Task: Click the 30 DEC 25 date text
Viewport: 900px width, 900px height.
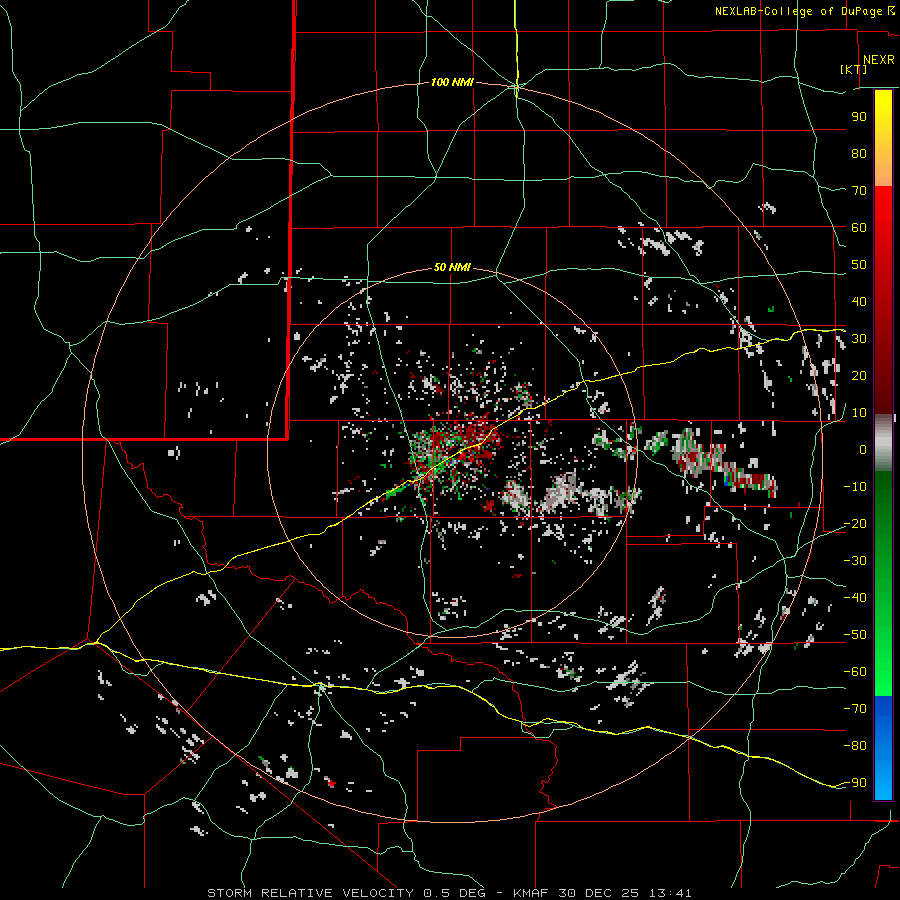Action: pyautogui.click(x=599, y=893)
